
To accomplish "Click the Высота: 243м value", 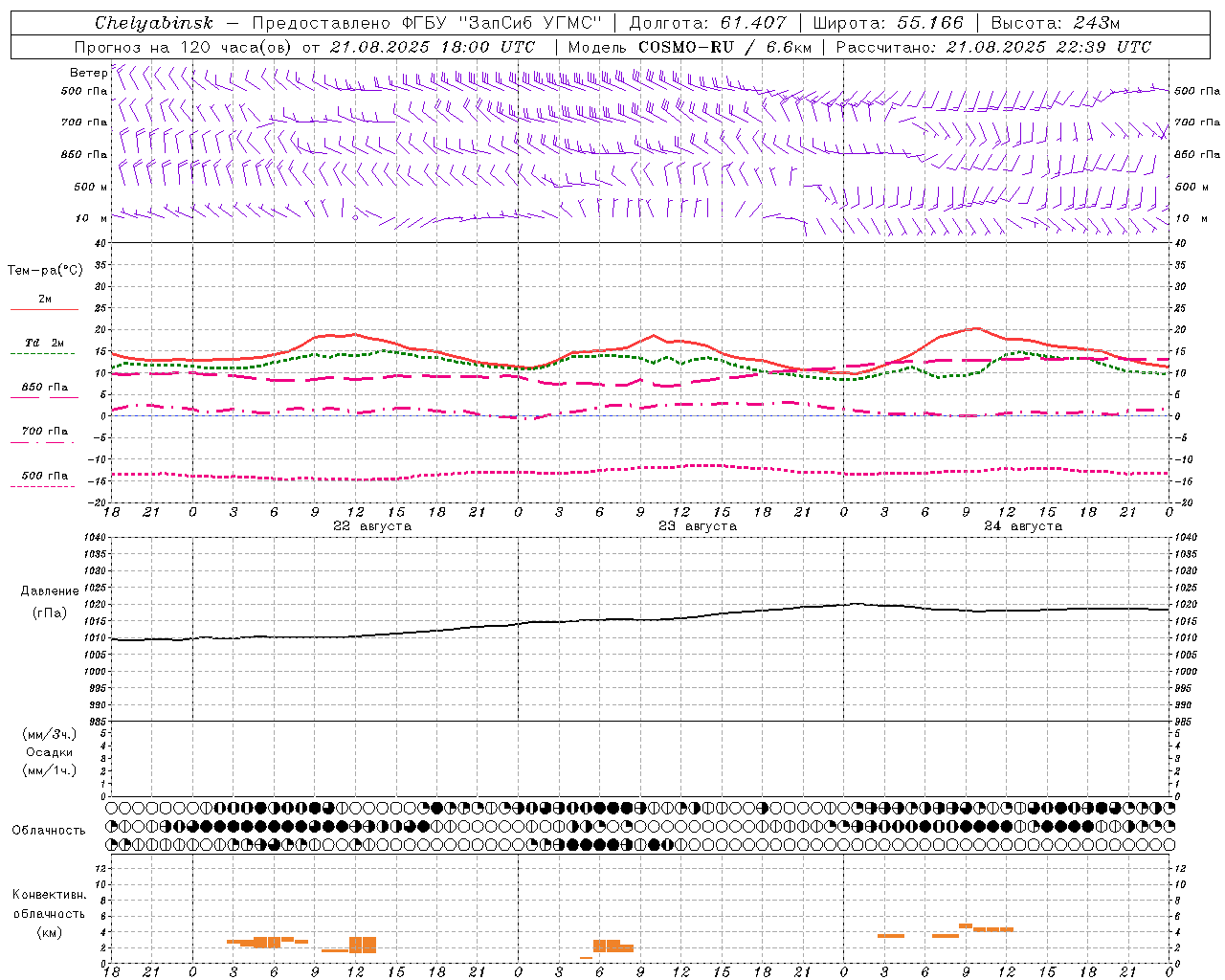I will (1055, 23).
